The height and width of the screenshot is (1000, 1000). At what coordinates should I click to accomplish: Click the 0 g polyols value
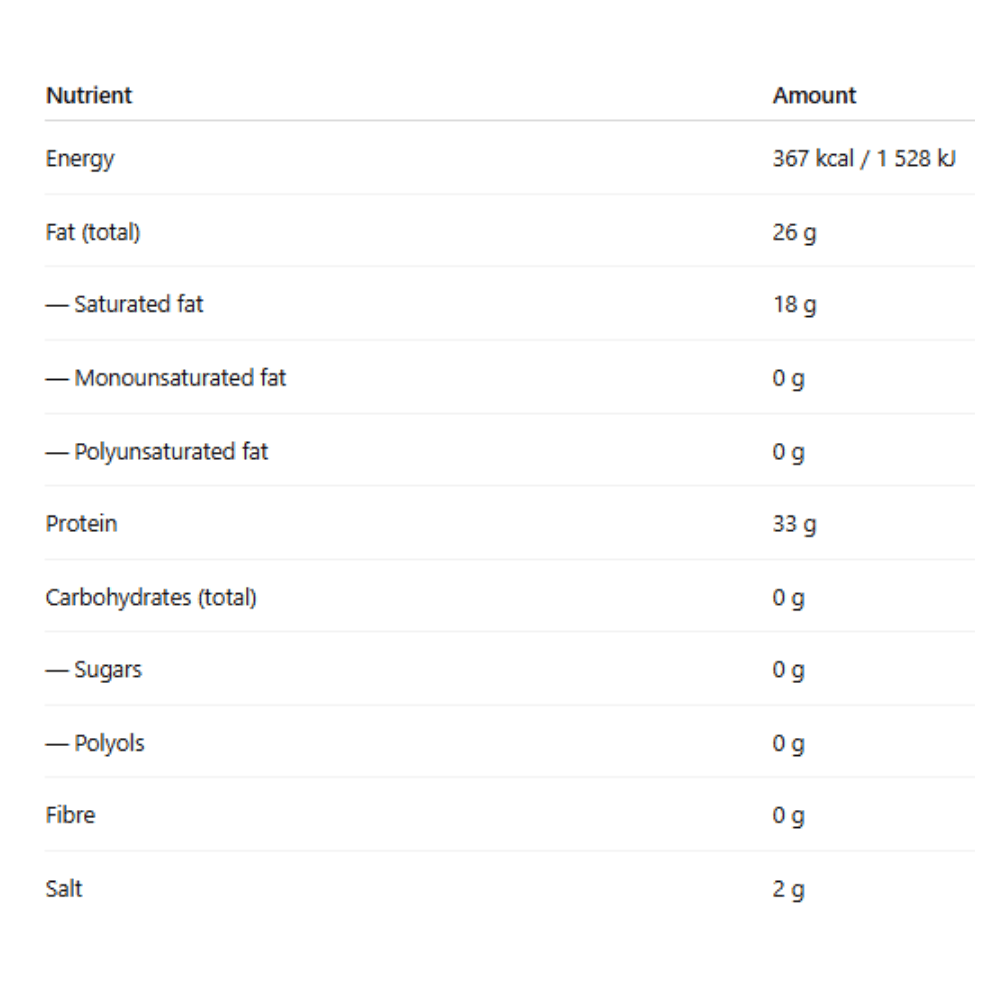[788, 743]
